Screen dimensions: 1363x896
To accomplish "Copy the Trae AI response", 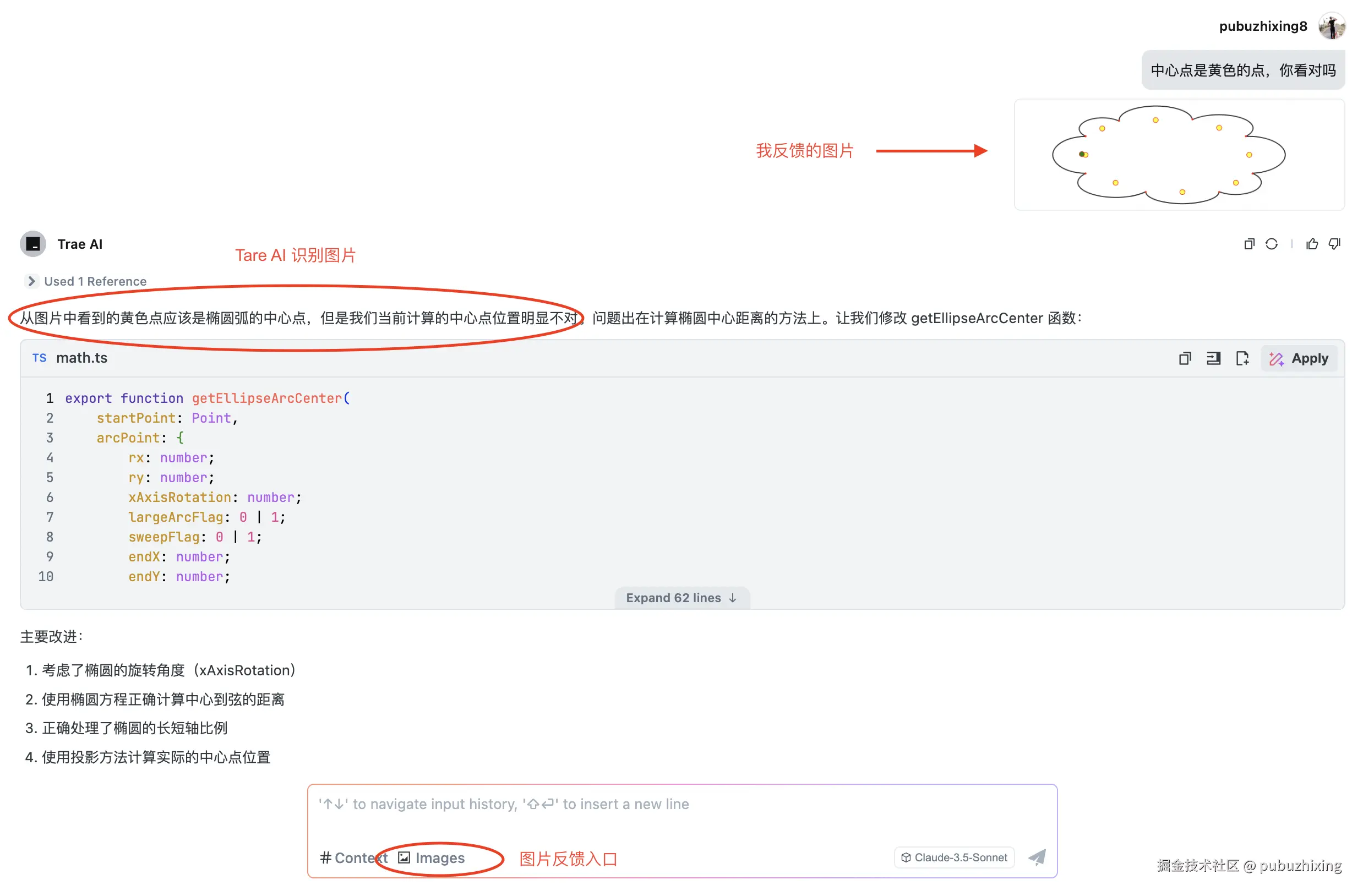I will click(x=1249, y=244).
